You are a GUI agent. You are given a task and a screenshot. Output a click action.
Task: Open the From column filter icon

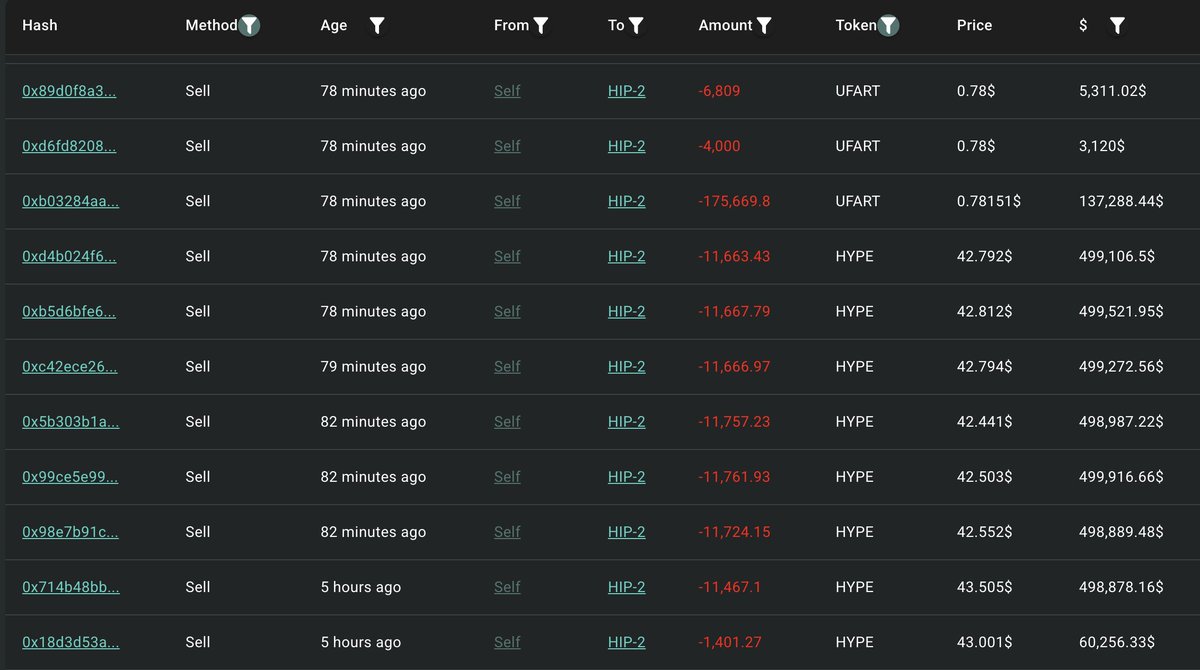click(541, 26)
